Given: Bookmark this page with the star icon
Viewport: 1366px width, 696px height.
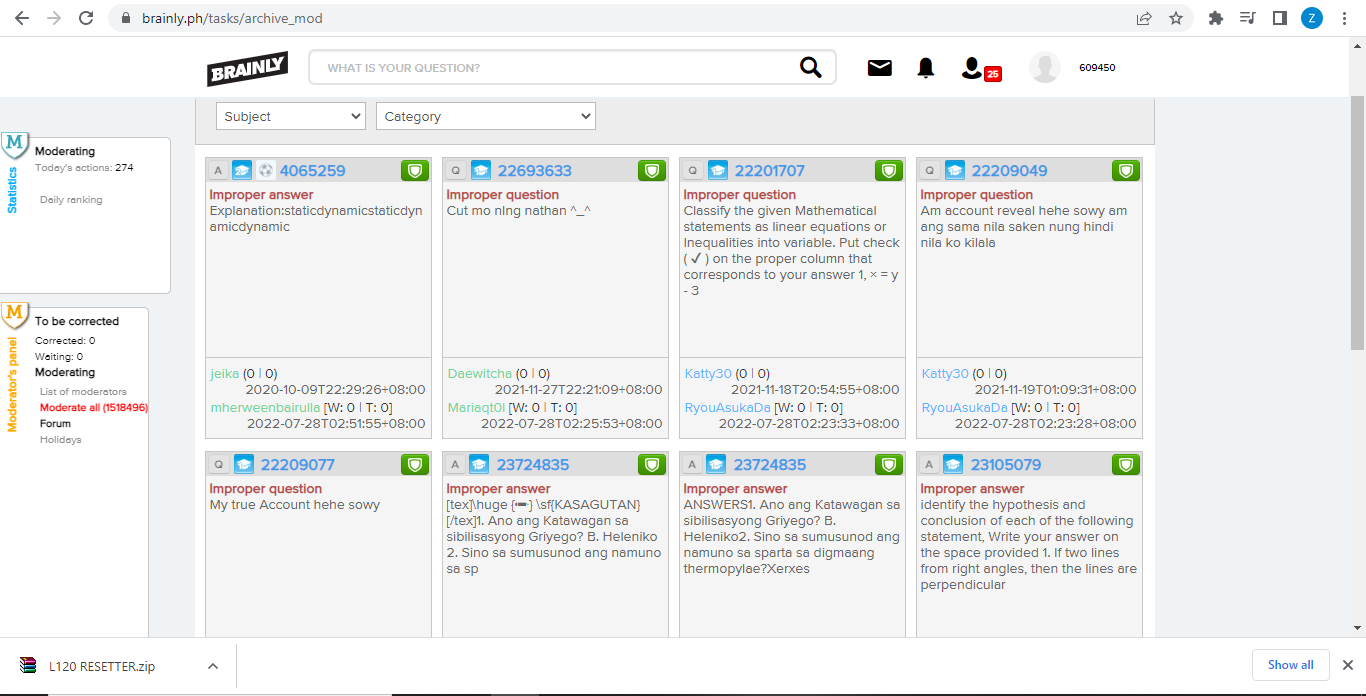Looking at the screenshot, I should tap(1176, 18).
